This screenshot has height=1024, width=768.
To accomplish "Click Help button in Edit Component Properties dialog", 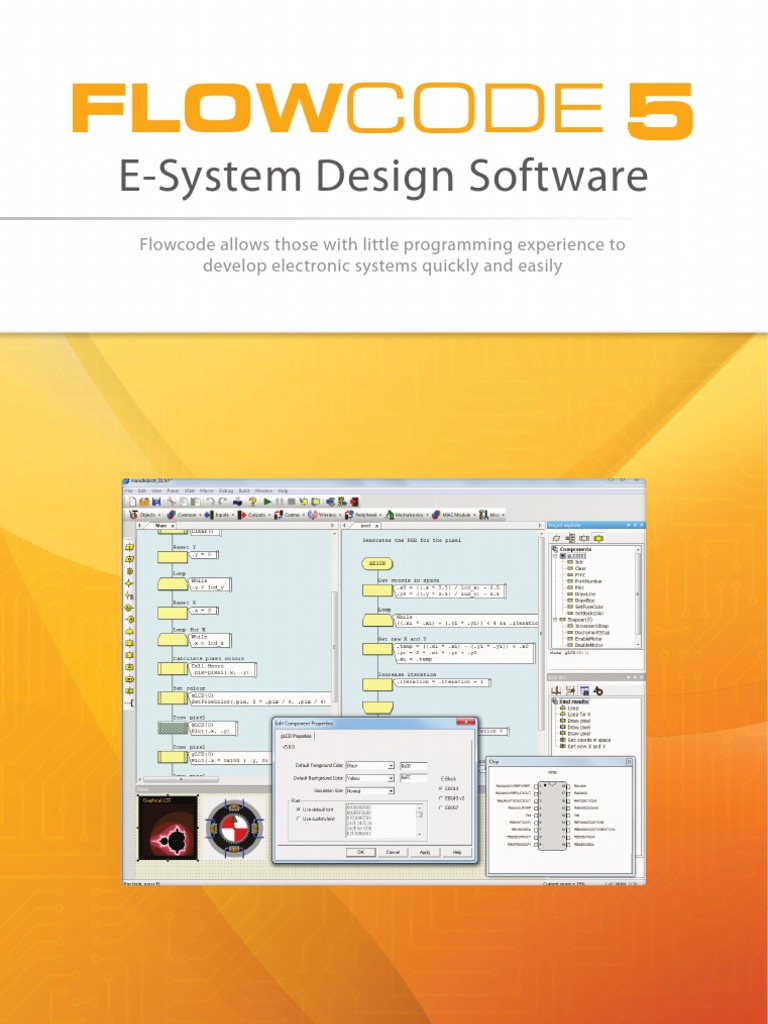I will coord(456,852).
